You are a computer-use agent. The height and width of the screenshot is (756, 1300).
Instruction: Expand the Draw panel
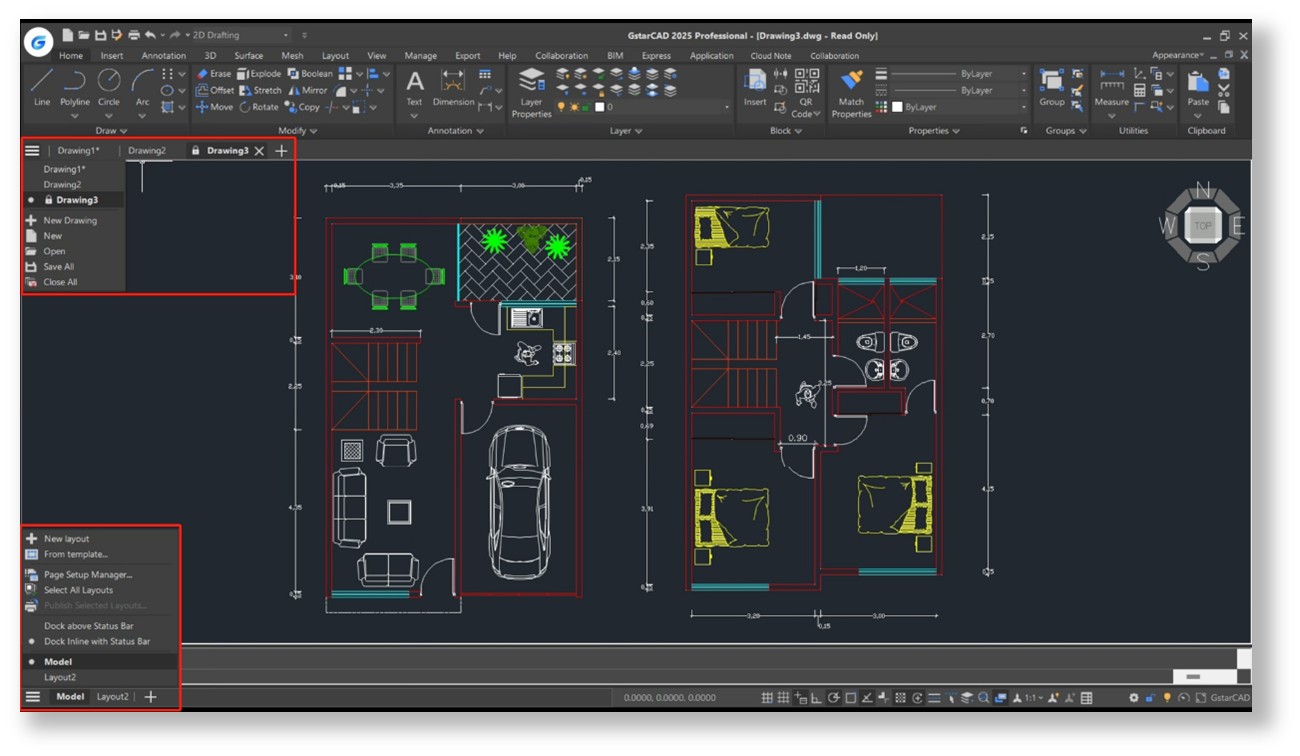[x=111, y=131]
